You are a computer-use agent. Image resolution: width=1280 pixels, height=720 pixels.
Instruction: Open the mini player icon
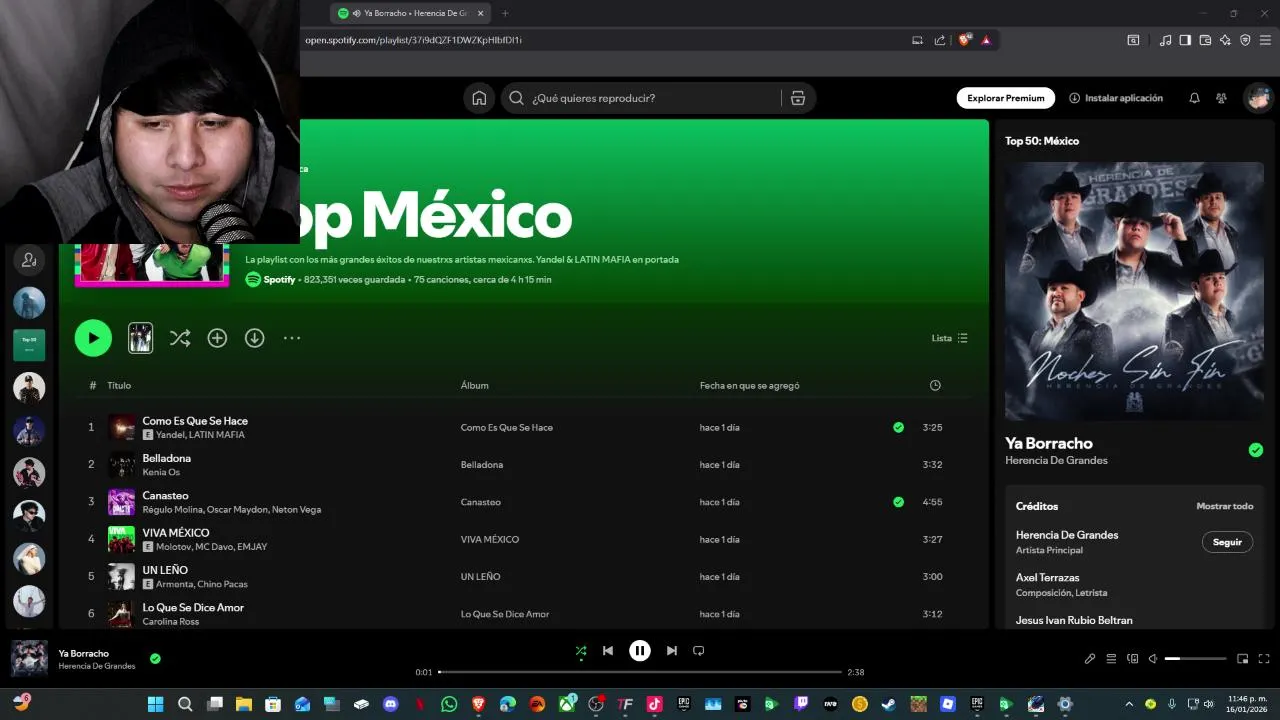tap(1243, 659)
